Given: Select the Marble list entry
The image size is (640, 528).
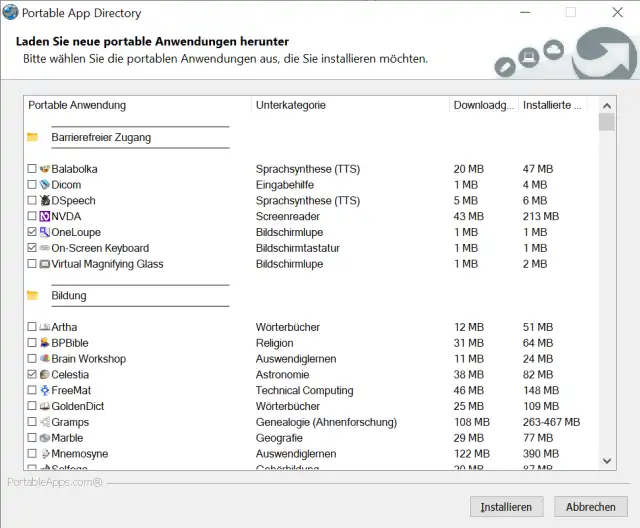Looking at the screenshot, I should point(67,438).
